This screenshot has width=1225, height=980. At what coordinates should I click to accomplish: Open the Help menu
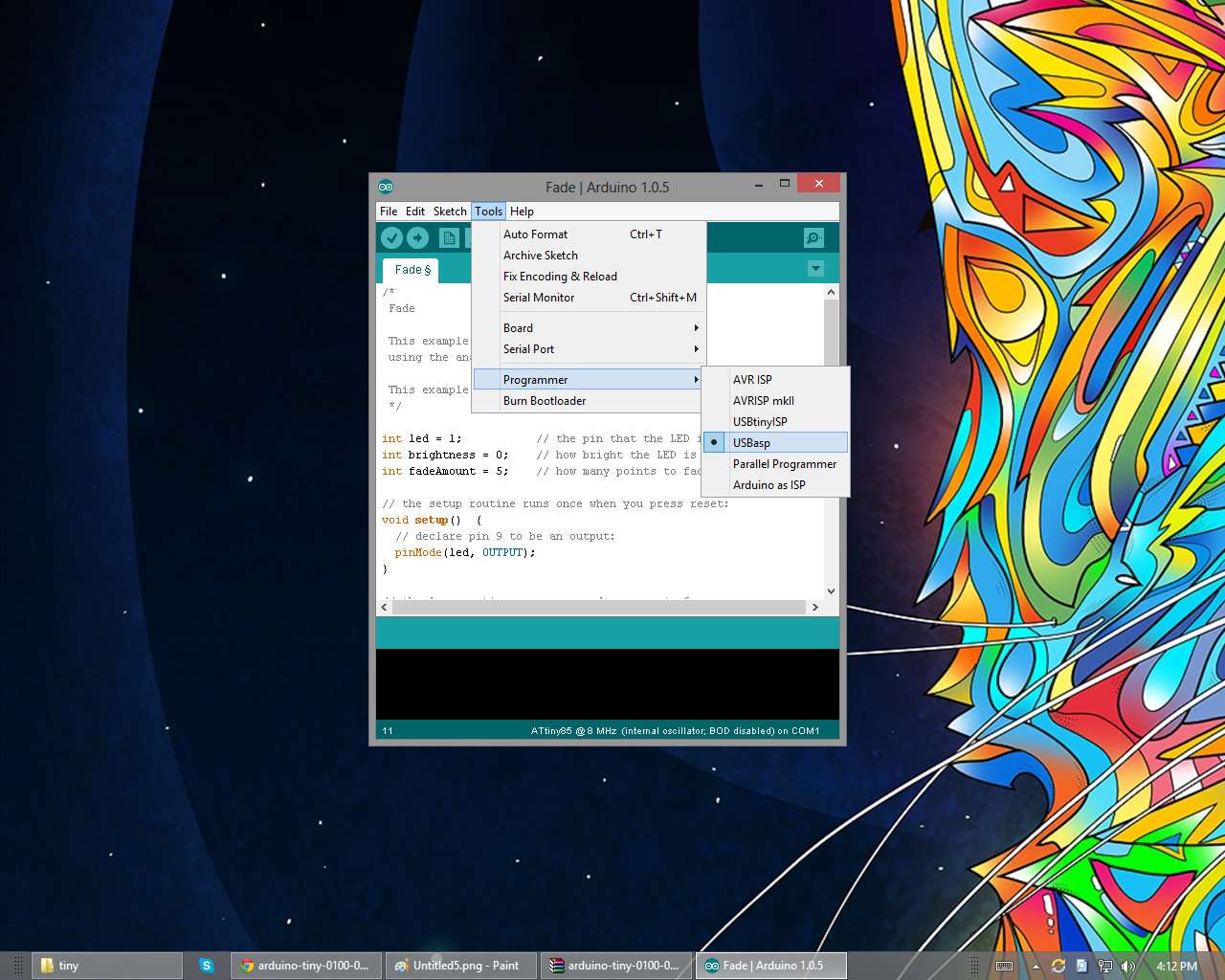[522, 212]
